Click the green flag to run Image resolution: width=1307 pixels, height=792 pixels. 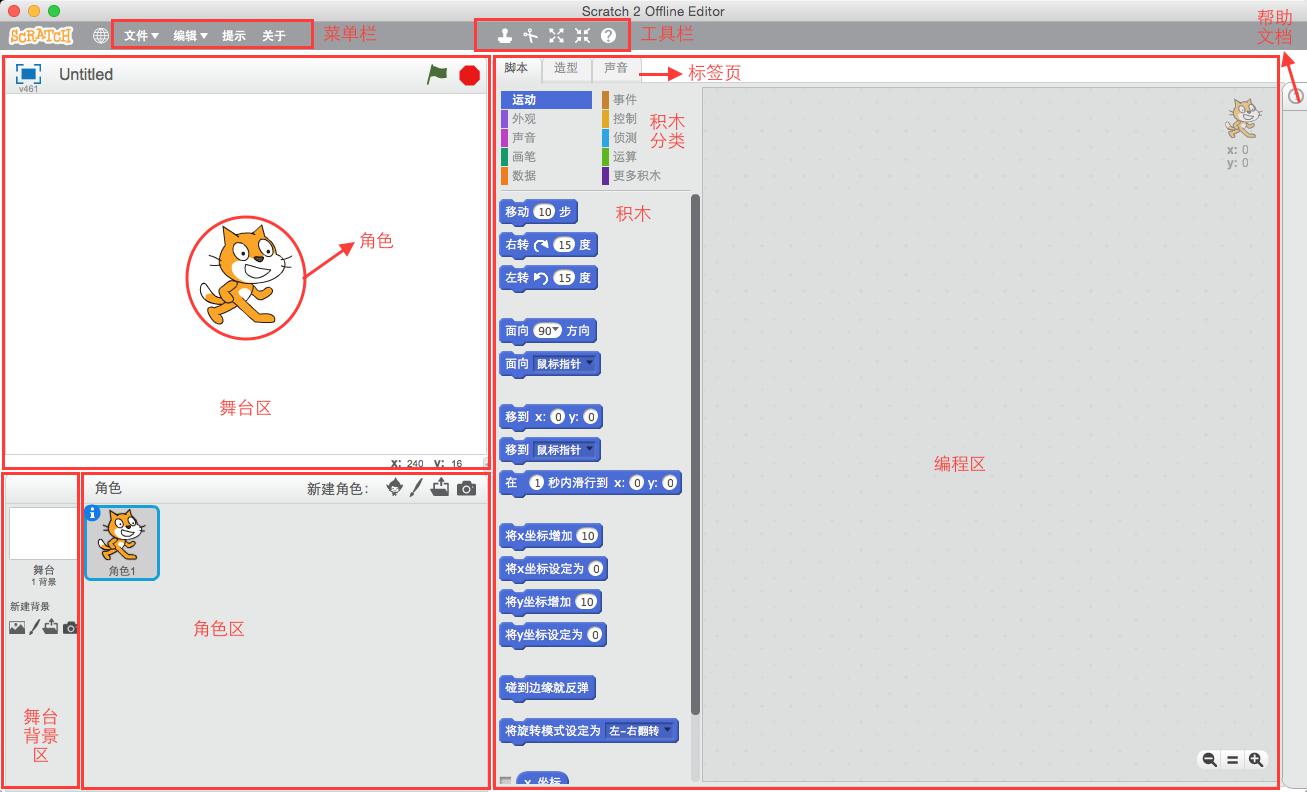click(x=437, y=74)
